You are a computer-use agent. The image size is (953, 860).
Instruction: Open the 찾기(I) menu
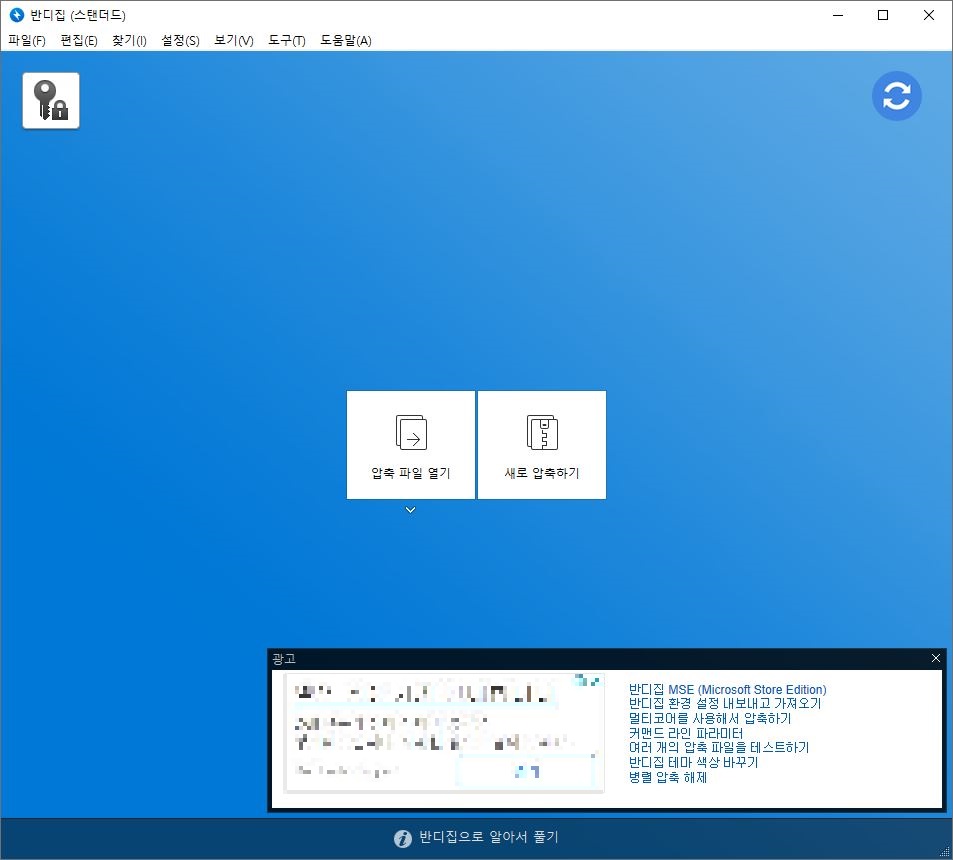pyautogui.click(x=129, y=41)
